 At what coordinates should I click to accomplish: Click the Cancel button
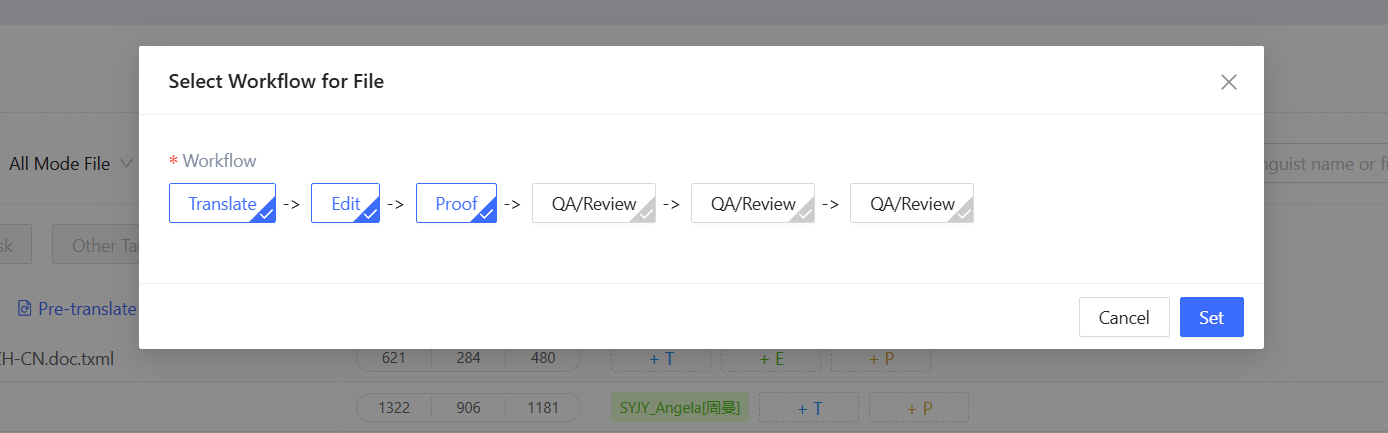click(x=1124, y=317)
